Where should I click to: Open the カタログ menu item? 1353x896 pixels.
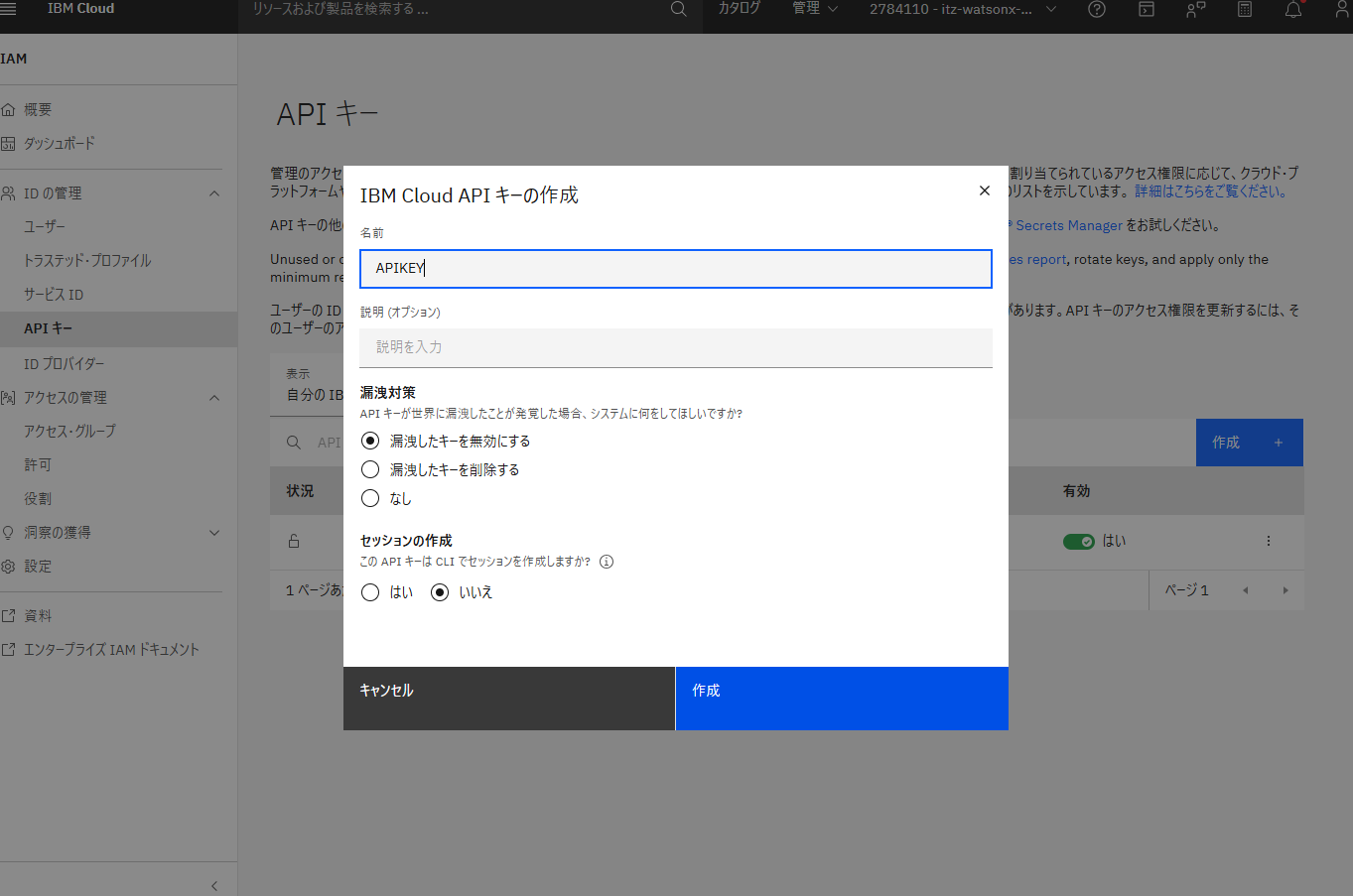pyautogui.click(x=739, y=8)
